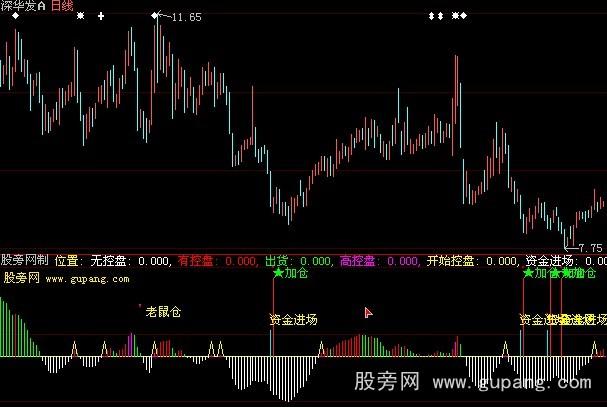The height and width of the screenshot is (407, 607).
Task: Click the 无控盘: 0.000 readout
Action: tap(130, 261)
